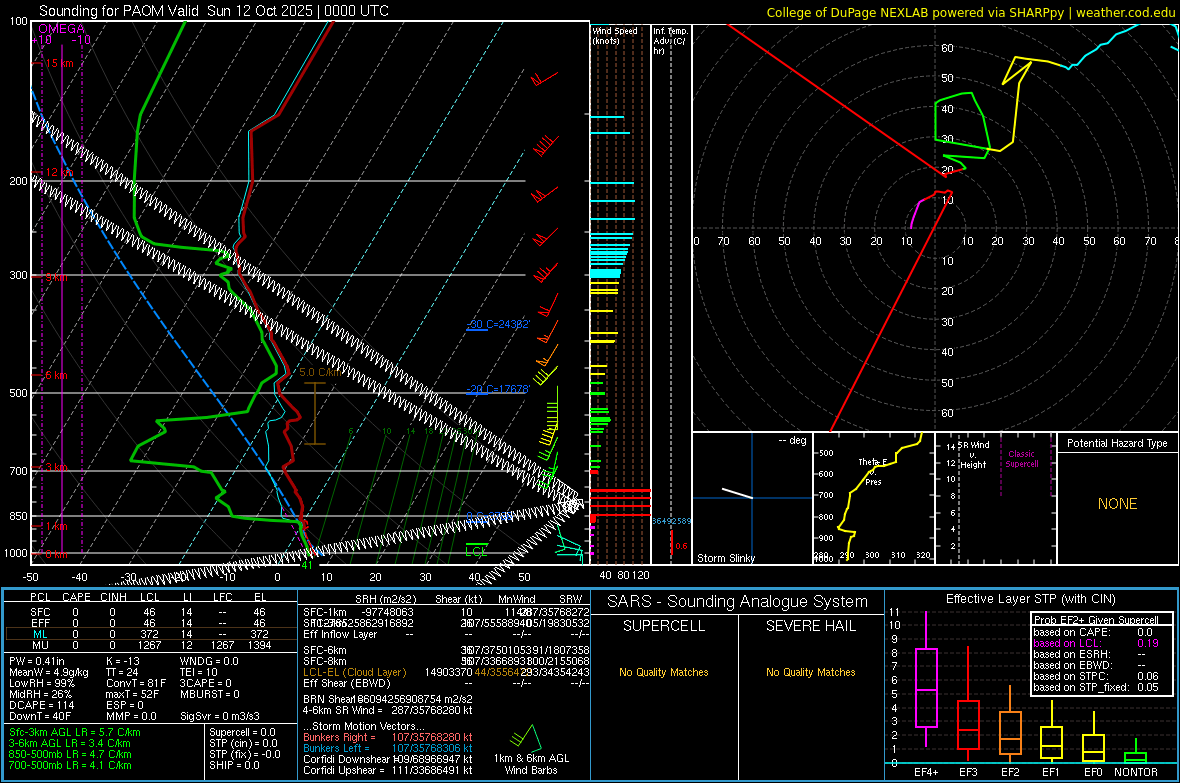Screen dimensions: 1180x783
Task: Click 'No Quality Matches' under SUPERCELL
Action: pyautogui.click(x=664, y=672)
